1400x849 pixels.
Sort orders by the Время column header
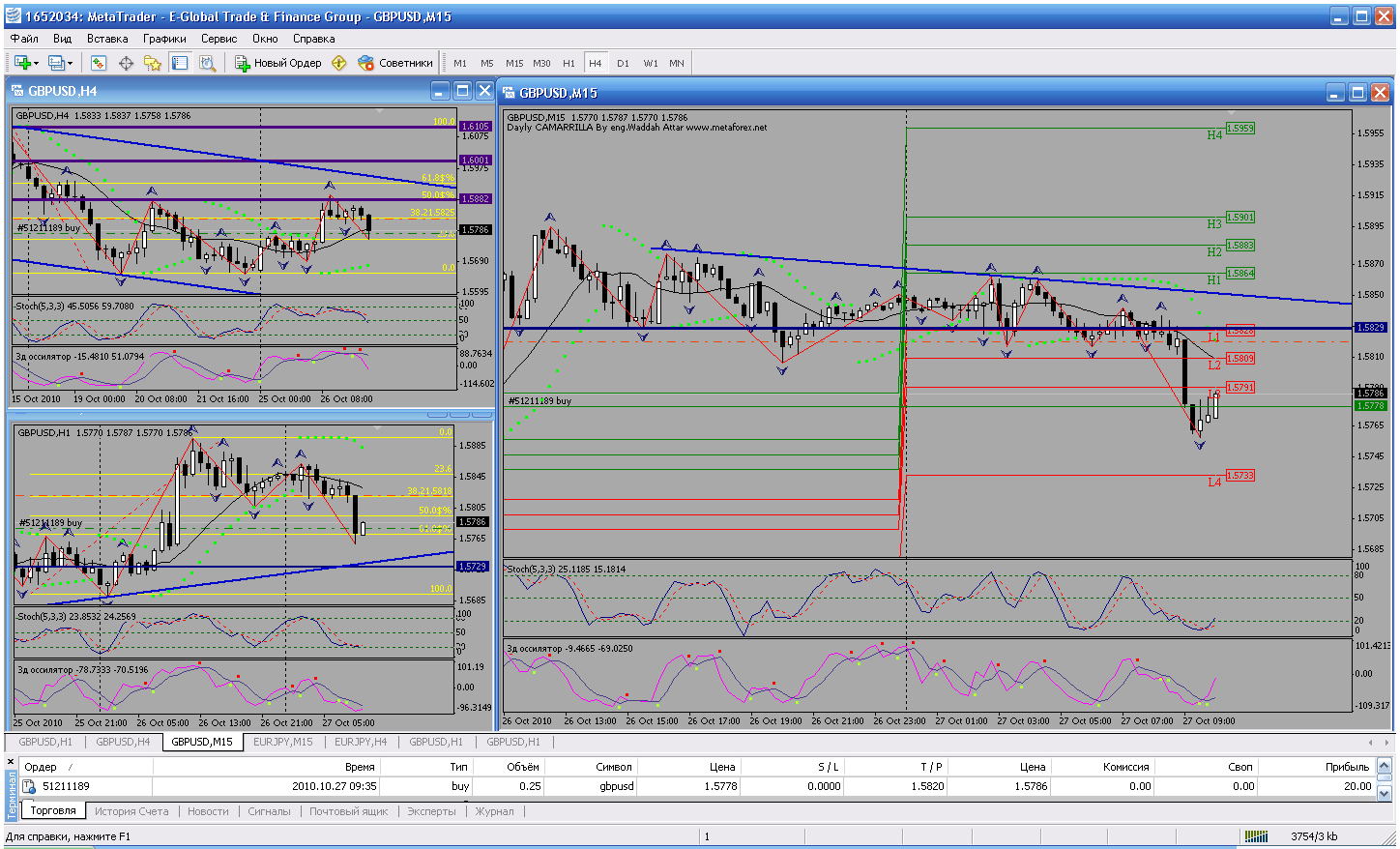[267, 767]
